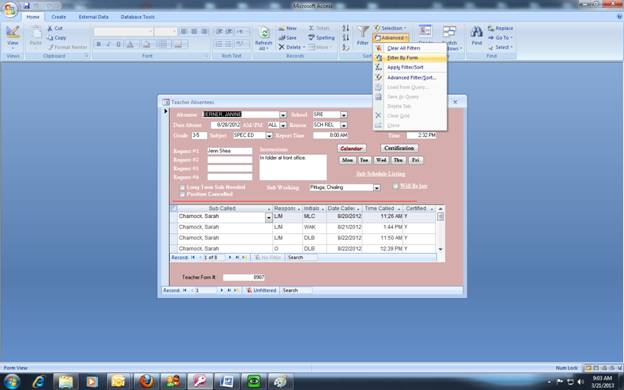The height and width of the screenshot is (390, 624).
Task: Toggle the Will Be Late checkbox
Action: click(x=396, y=186)
